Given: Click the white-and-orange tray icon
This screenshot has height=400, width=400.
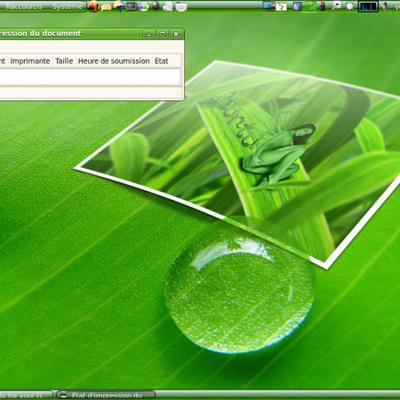Looking at the screenshot, I should (281, 6).
